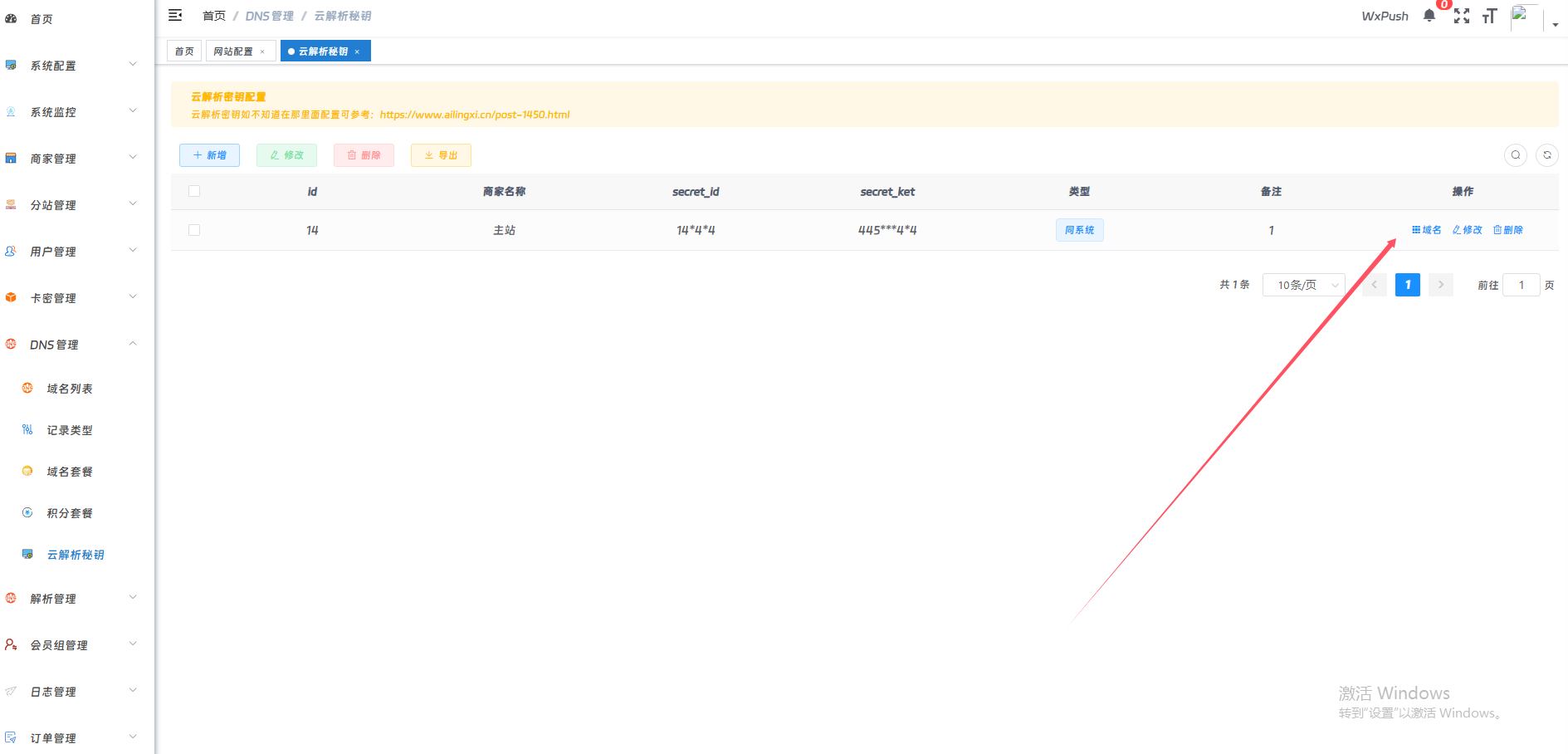Image resolution: width=1568 pixels, height=754 pixels.
Task: Open font size adjustment icon
Action: click(1489, 16)
